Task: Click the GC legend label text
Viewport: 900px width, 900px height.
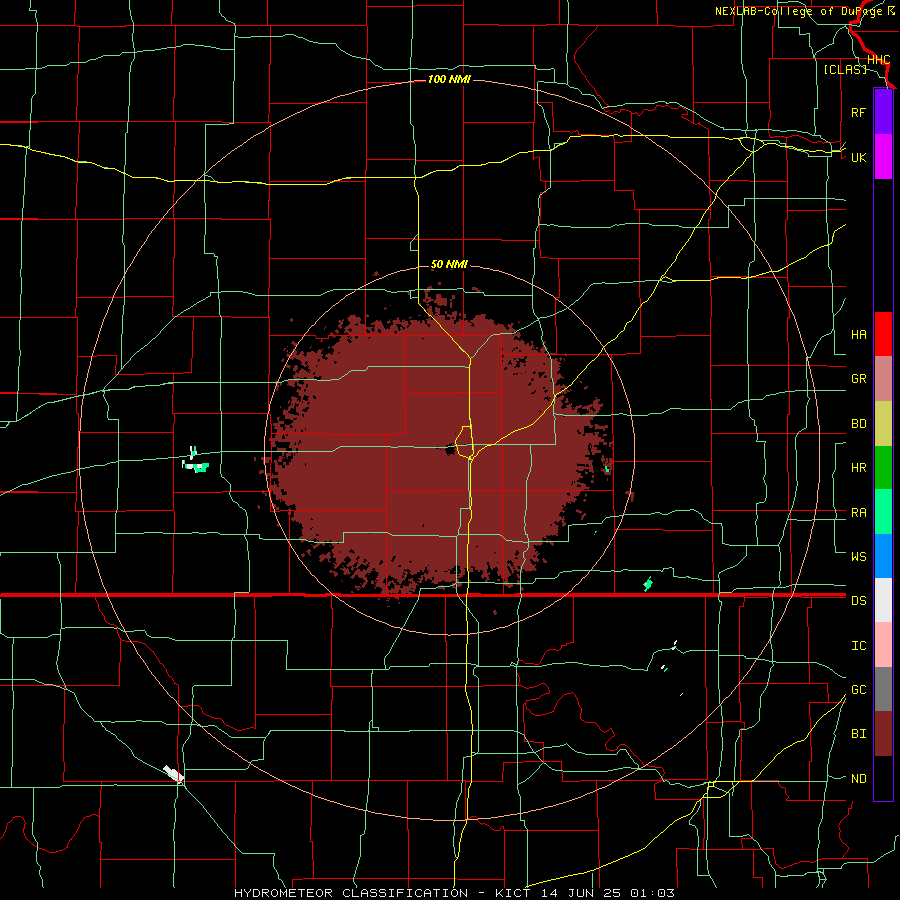Action: (x=858, y=690)
